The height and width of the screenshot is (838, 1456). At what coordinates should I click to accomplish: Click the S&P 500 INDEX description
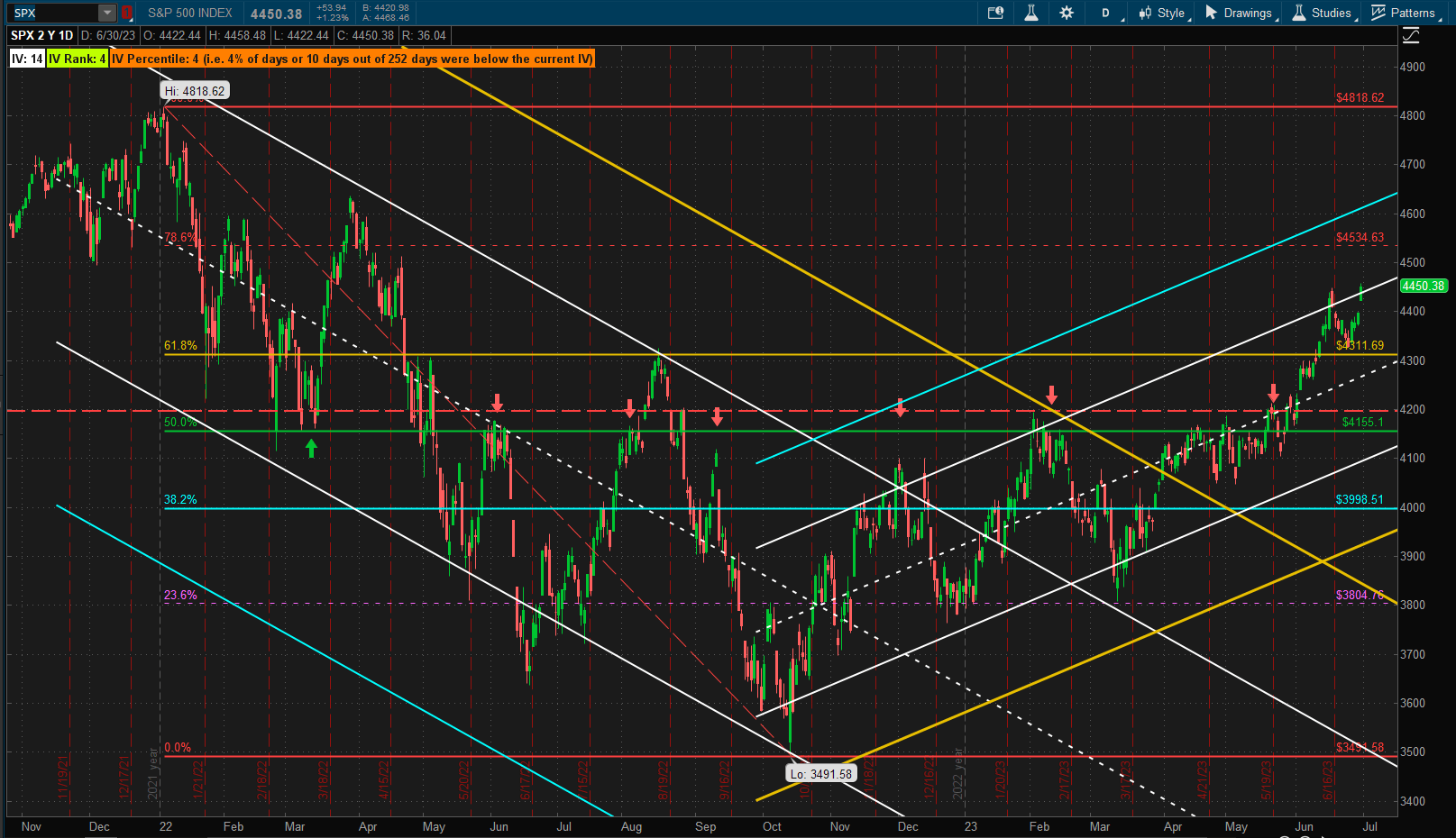190,13
